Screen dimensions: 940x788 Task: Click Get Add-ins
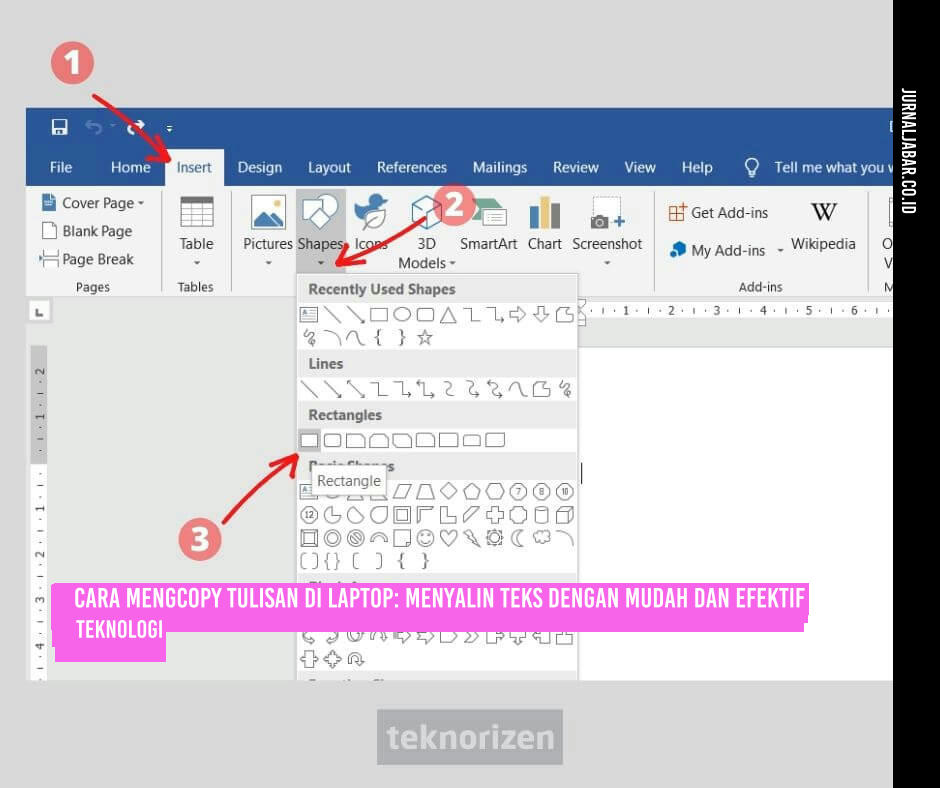[x=718, y=213]
